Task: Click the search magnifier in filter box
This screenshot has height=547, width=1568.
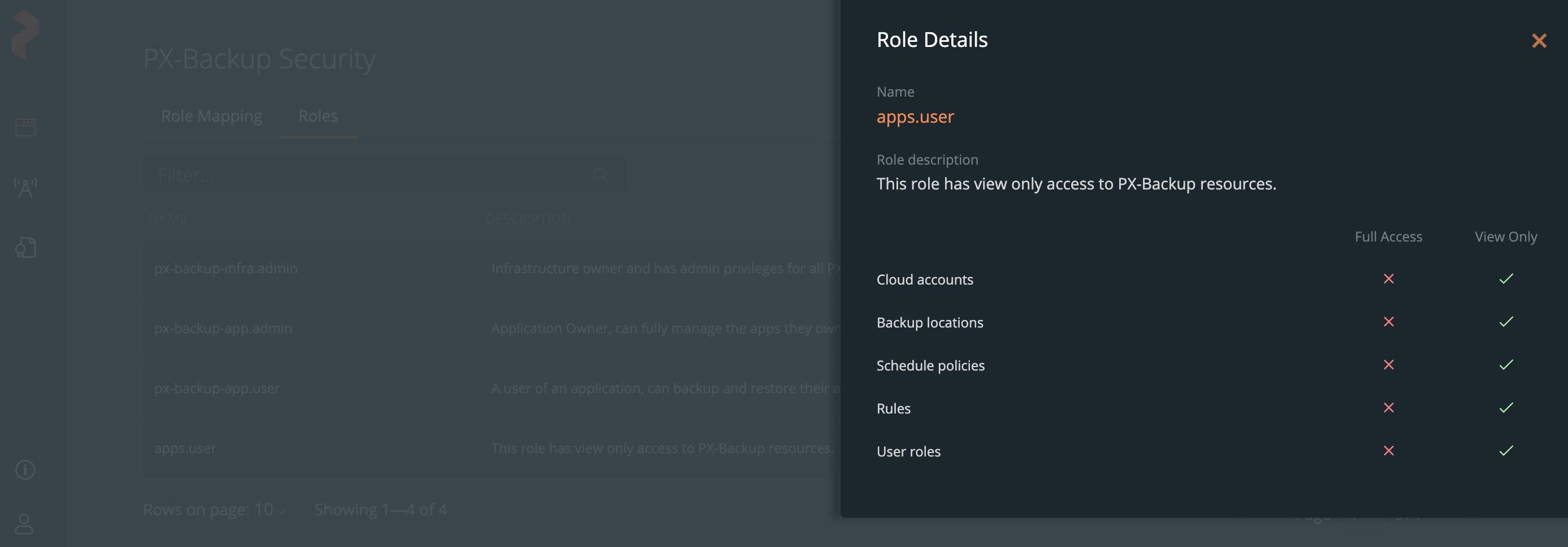Action: [600, 174]
